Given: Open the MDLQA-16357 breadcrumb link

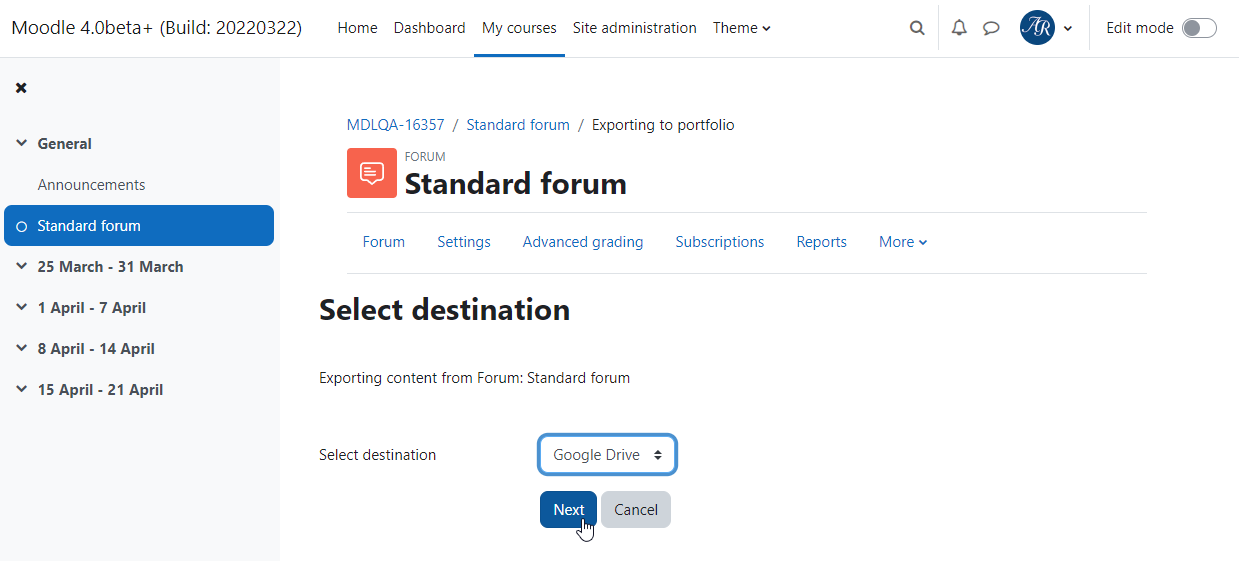Looking at the screenshot, I should click(x=396, y=125).
